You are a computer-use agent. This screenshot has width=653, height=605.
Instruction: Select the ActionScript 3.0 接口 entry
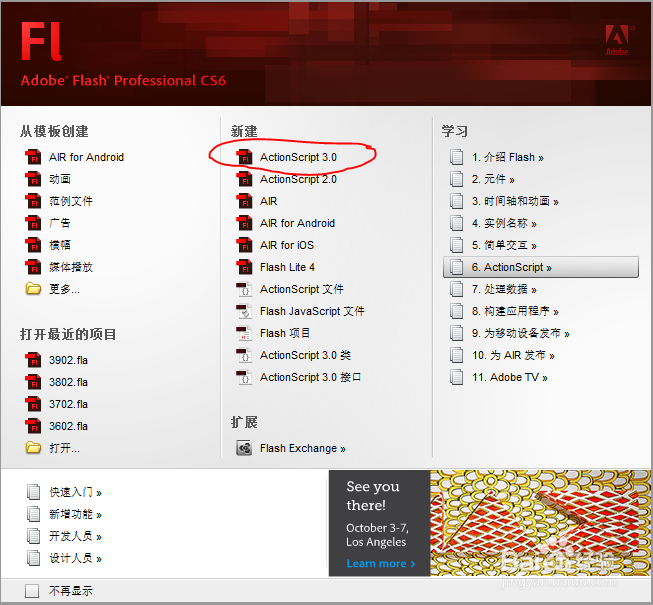(310, 377)
